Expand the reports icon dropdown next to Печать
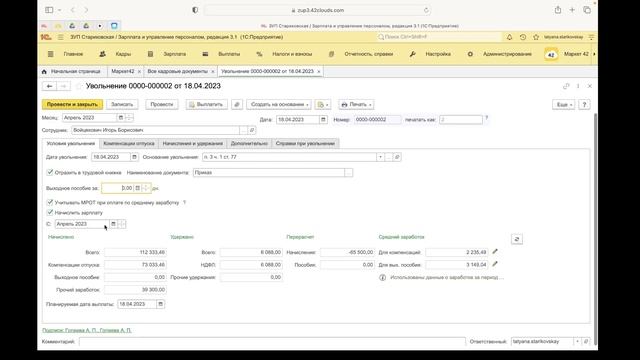The image size is (640, 360). click(x=323, y=104)
